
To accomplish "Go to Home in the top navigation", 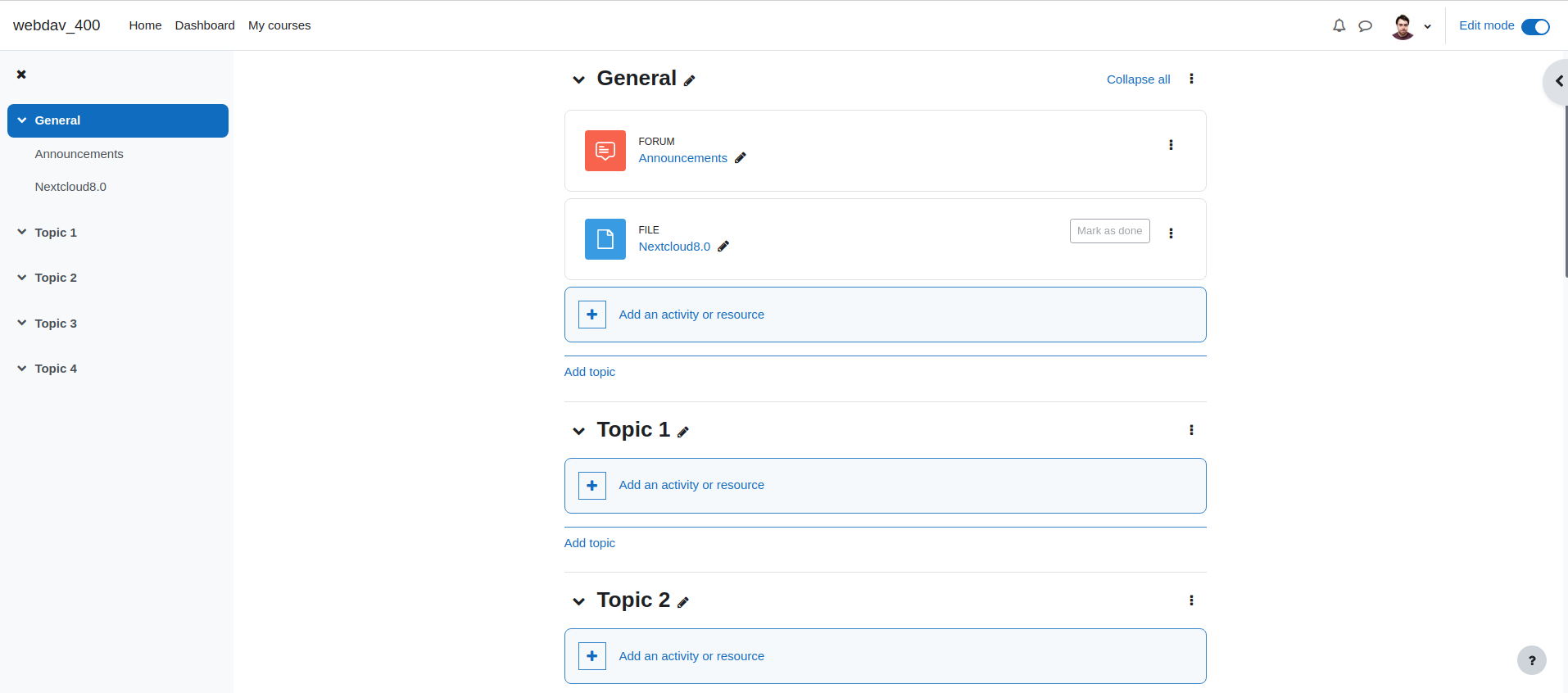I will (145, 25).
